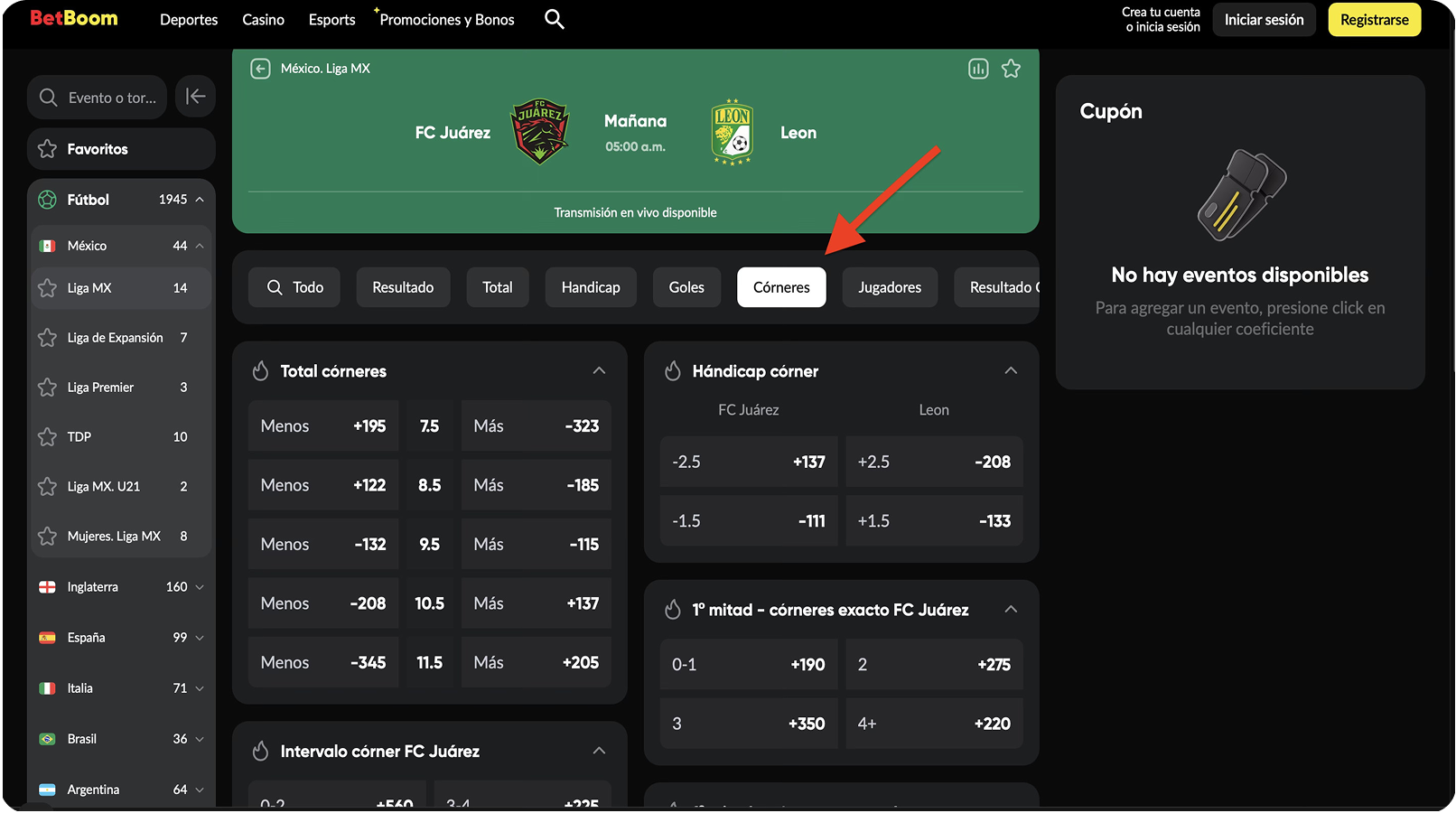Collapse the Total córneres section
This screenshot has height=813, width=1456.
tap(599, 371)
